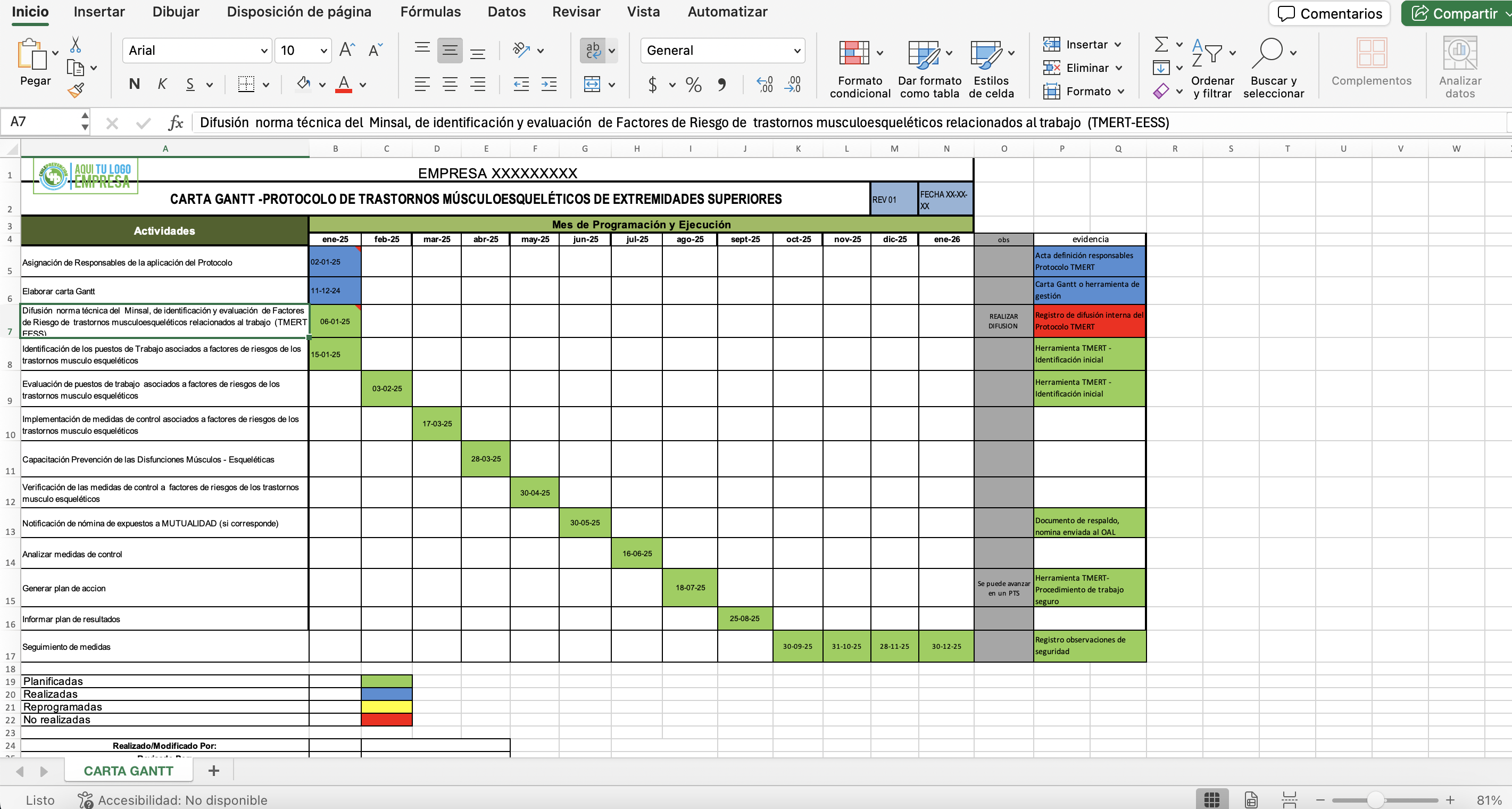This screenshot has height=809, width=1512.
Task: Open the General number format dropdown
Action: click(x=722, y=51)
